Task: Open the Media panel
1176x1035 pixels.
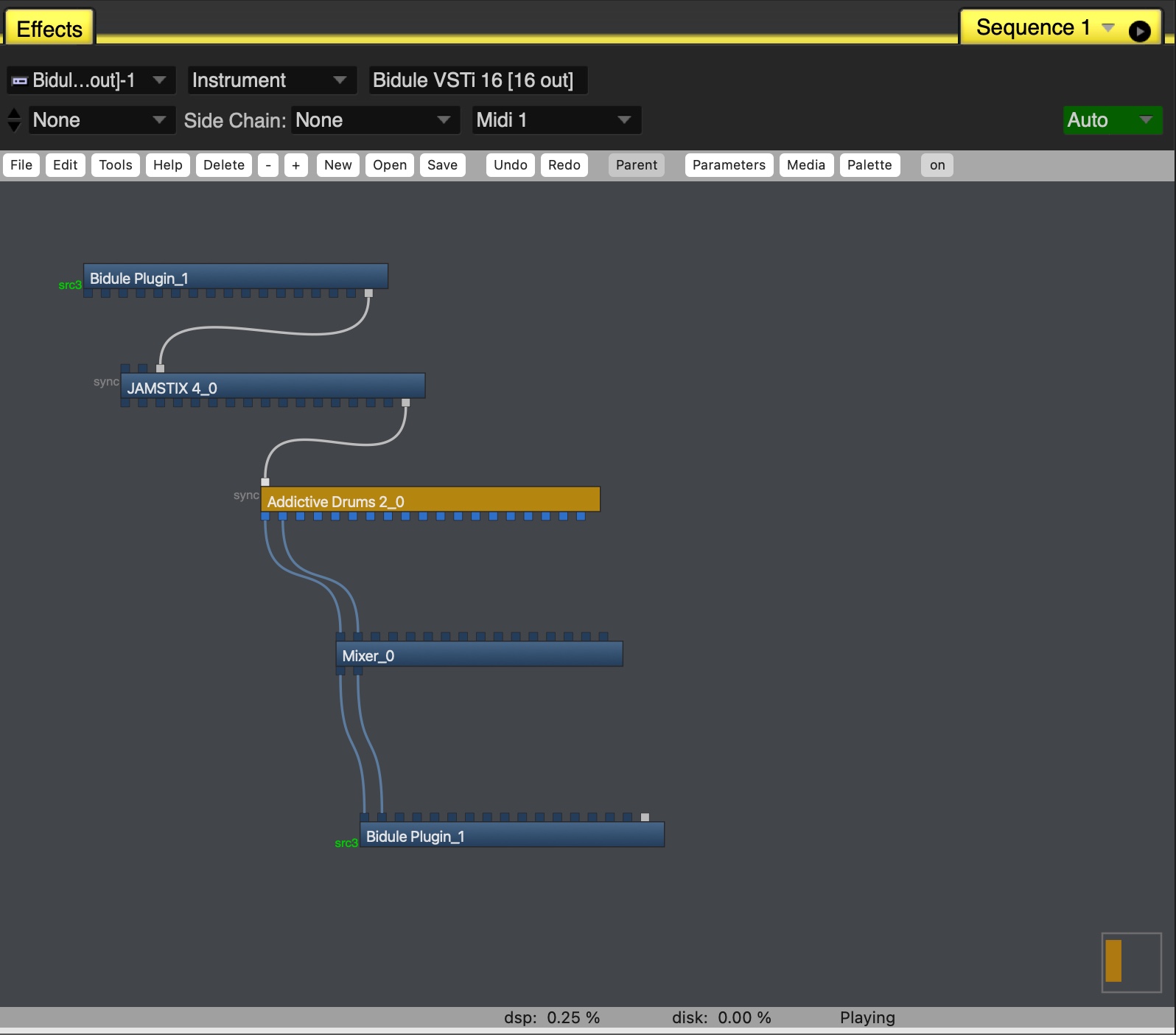Action: [806, 165]
